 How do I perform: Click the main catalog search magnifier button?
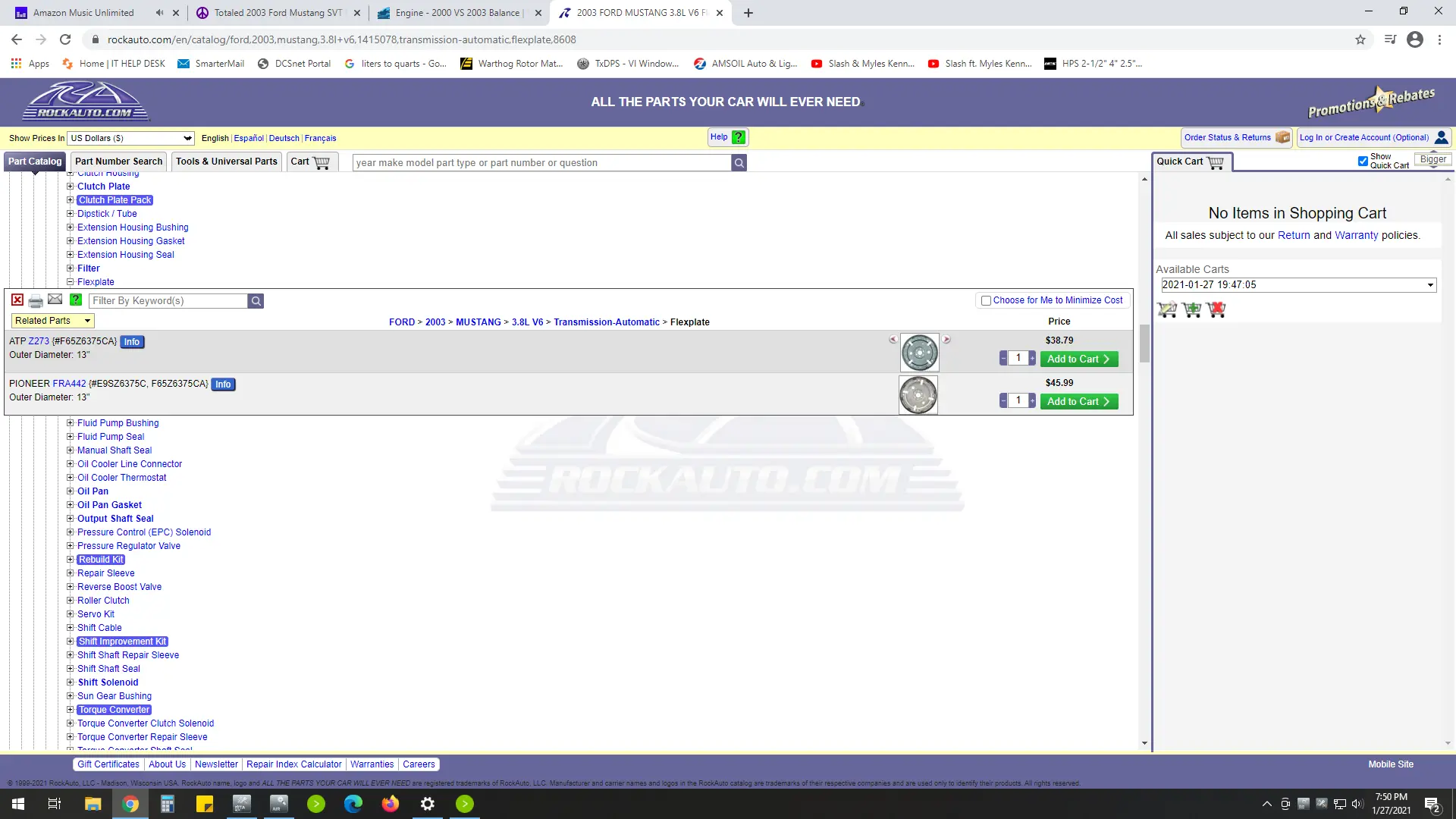(x=739, y=162)
